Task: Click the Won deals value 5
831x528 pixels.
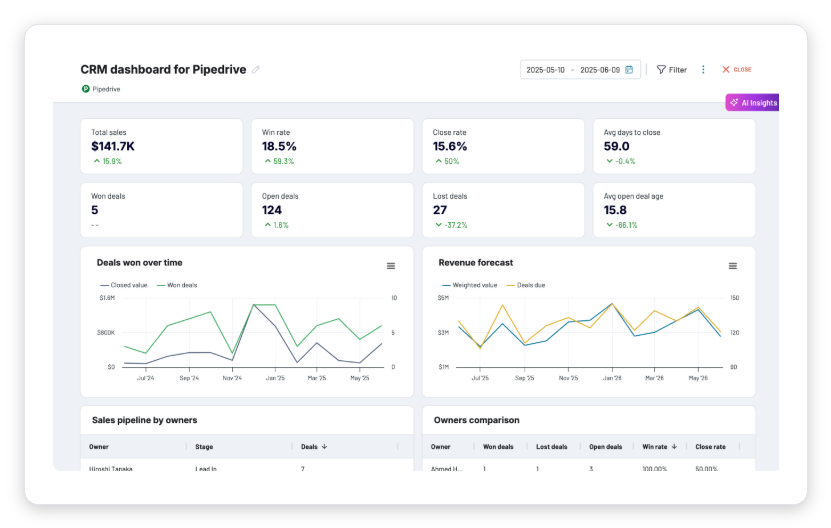Action: 95,210
